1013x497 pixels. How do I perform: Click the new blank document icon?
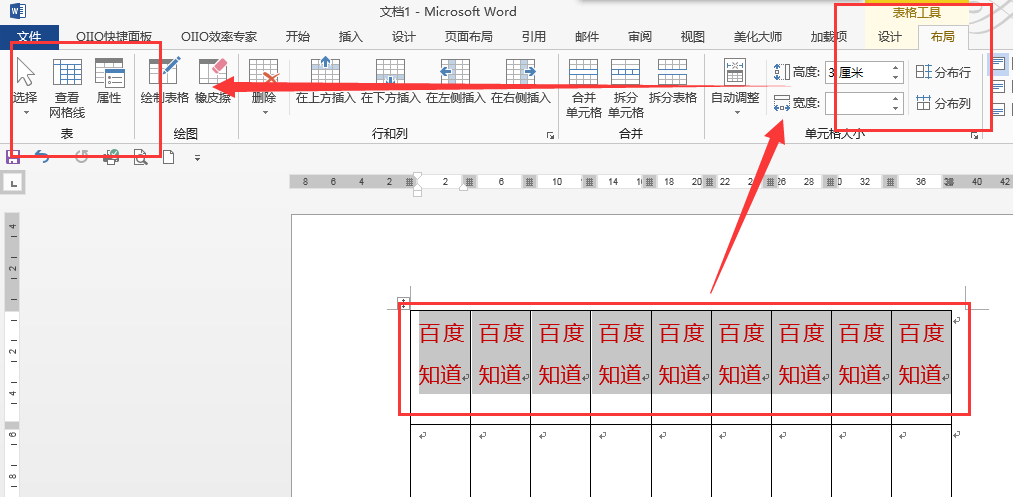click(x=169, y=156)
